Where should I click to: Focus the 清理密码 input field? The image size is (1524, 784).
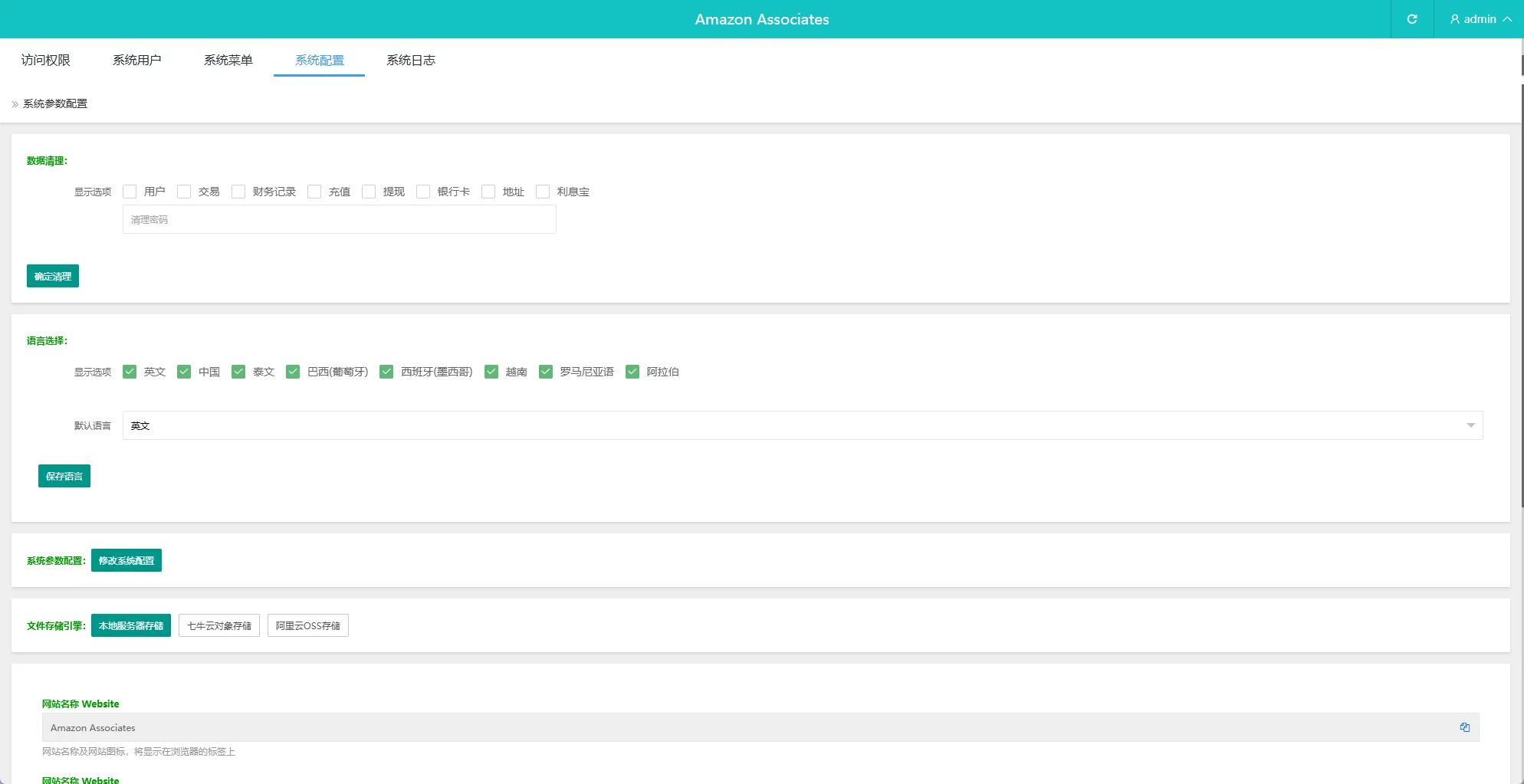(x=339, y=219)
